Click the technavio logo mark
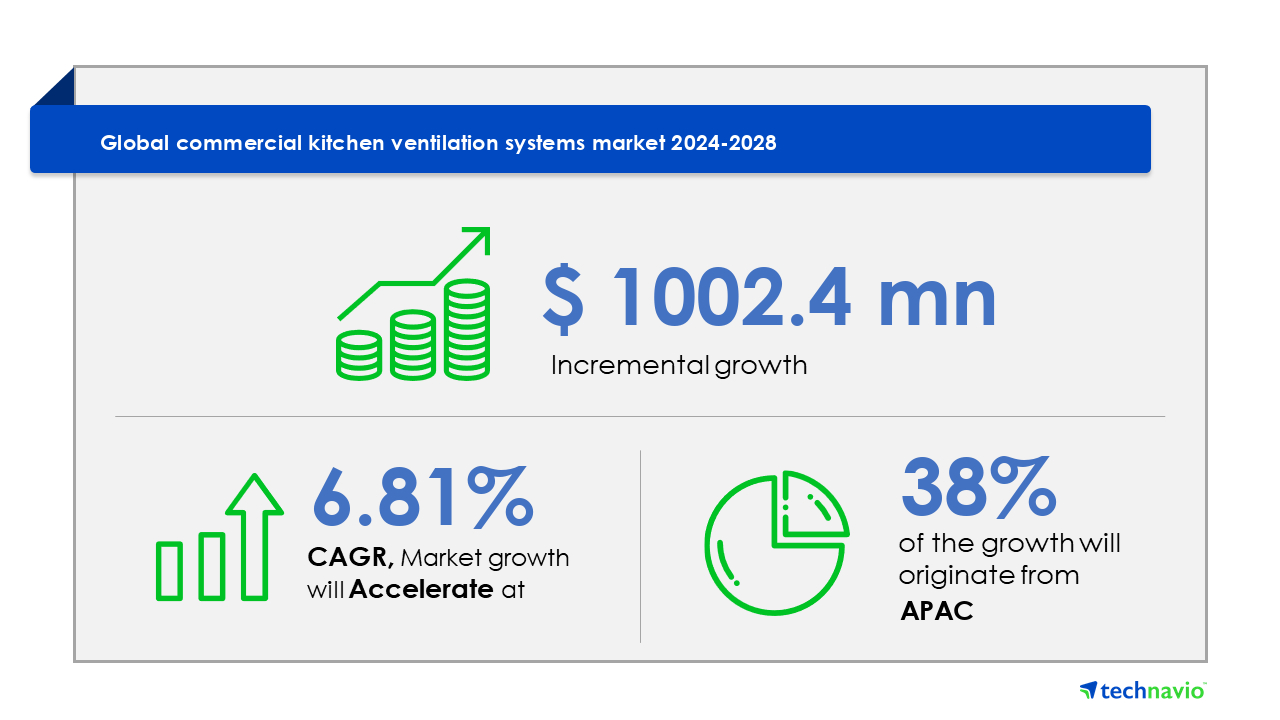The width and height of the screenshot is (1280, 720). 1089,691
